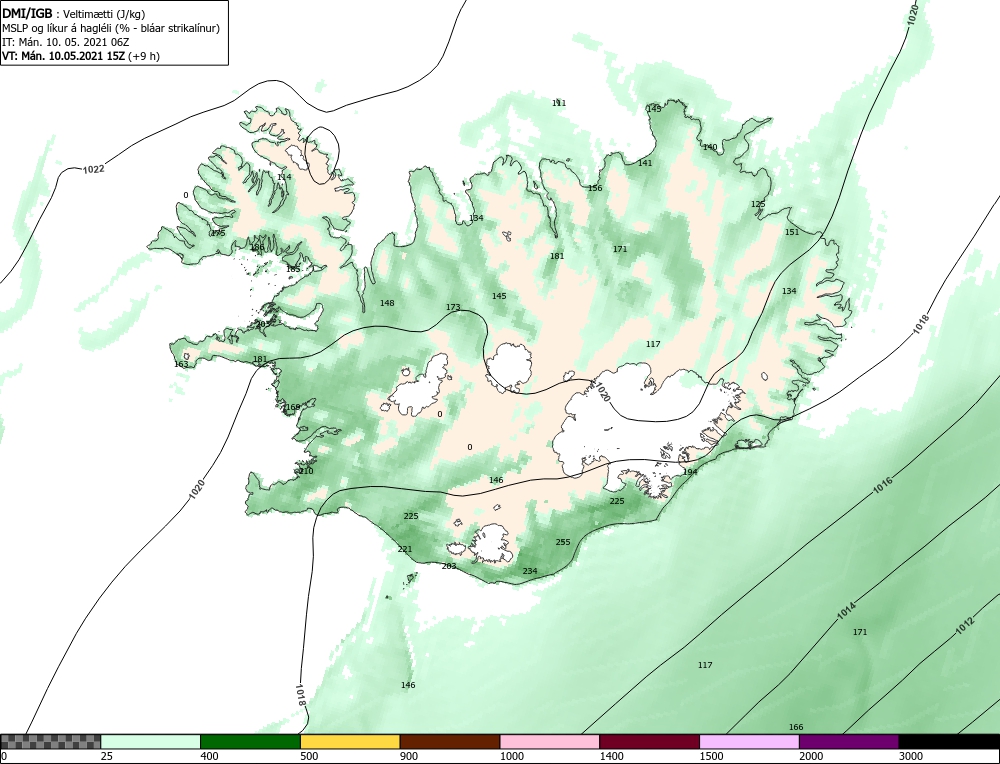Click the map value '145'

click(499, 296)
